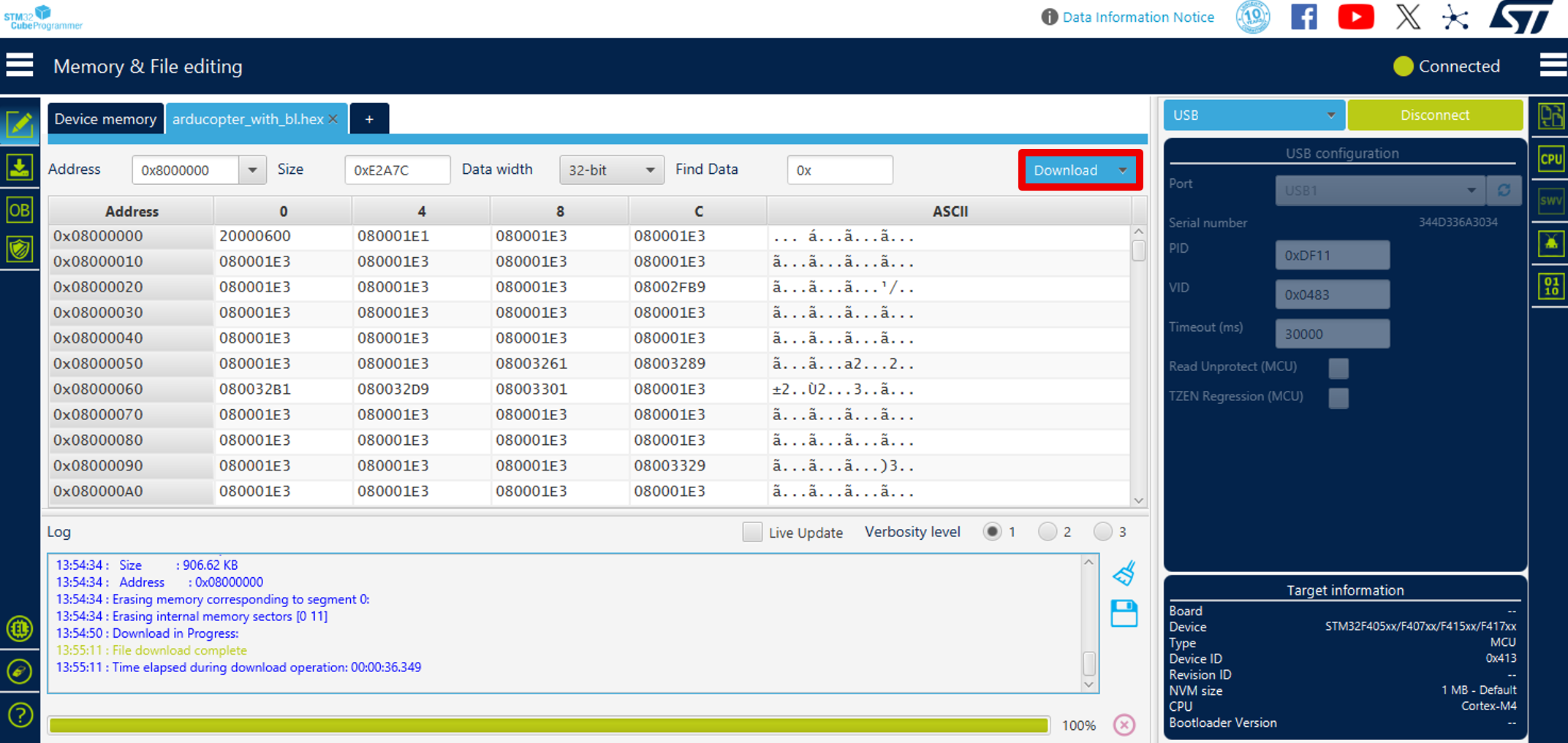Enable Live Update checkbox

tap(752, 532)
